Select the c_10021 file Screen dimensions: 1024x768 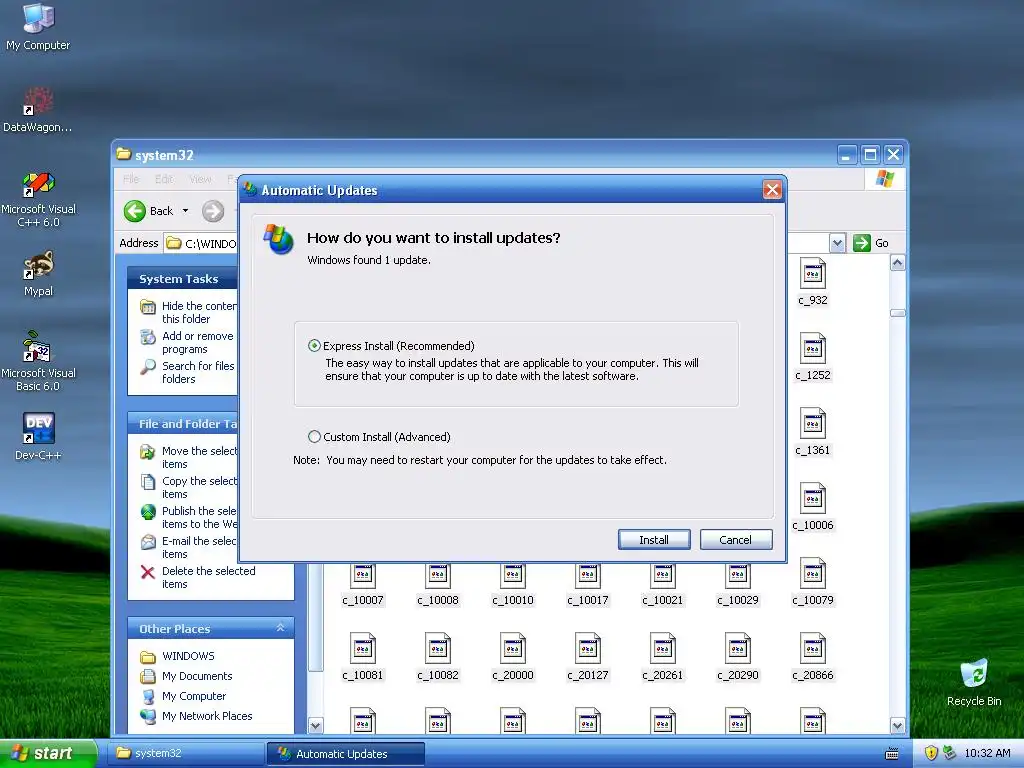click(x=663, y=584)
